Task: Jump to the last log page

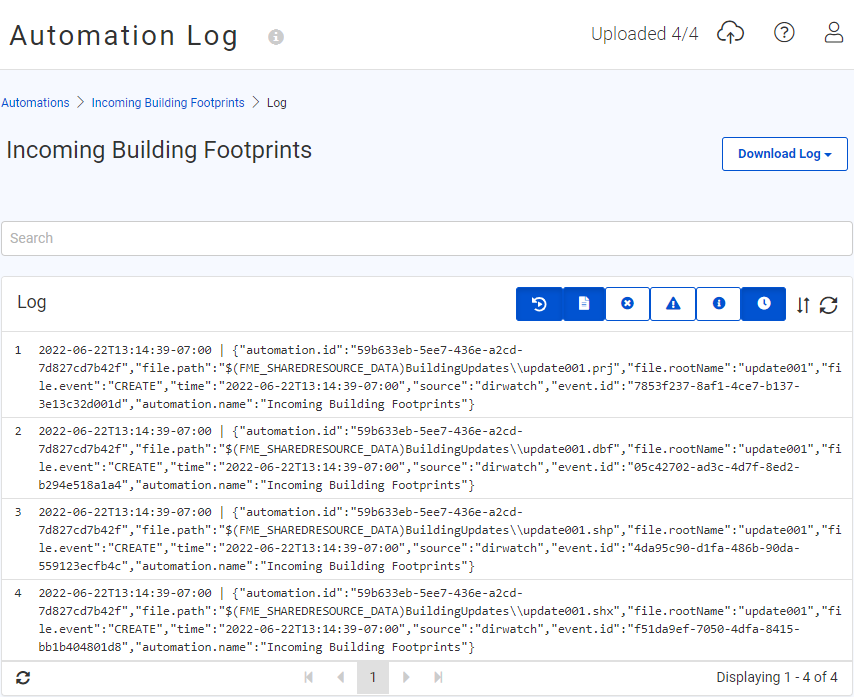Action: pos(438,677)
